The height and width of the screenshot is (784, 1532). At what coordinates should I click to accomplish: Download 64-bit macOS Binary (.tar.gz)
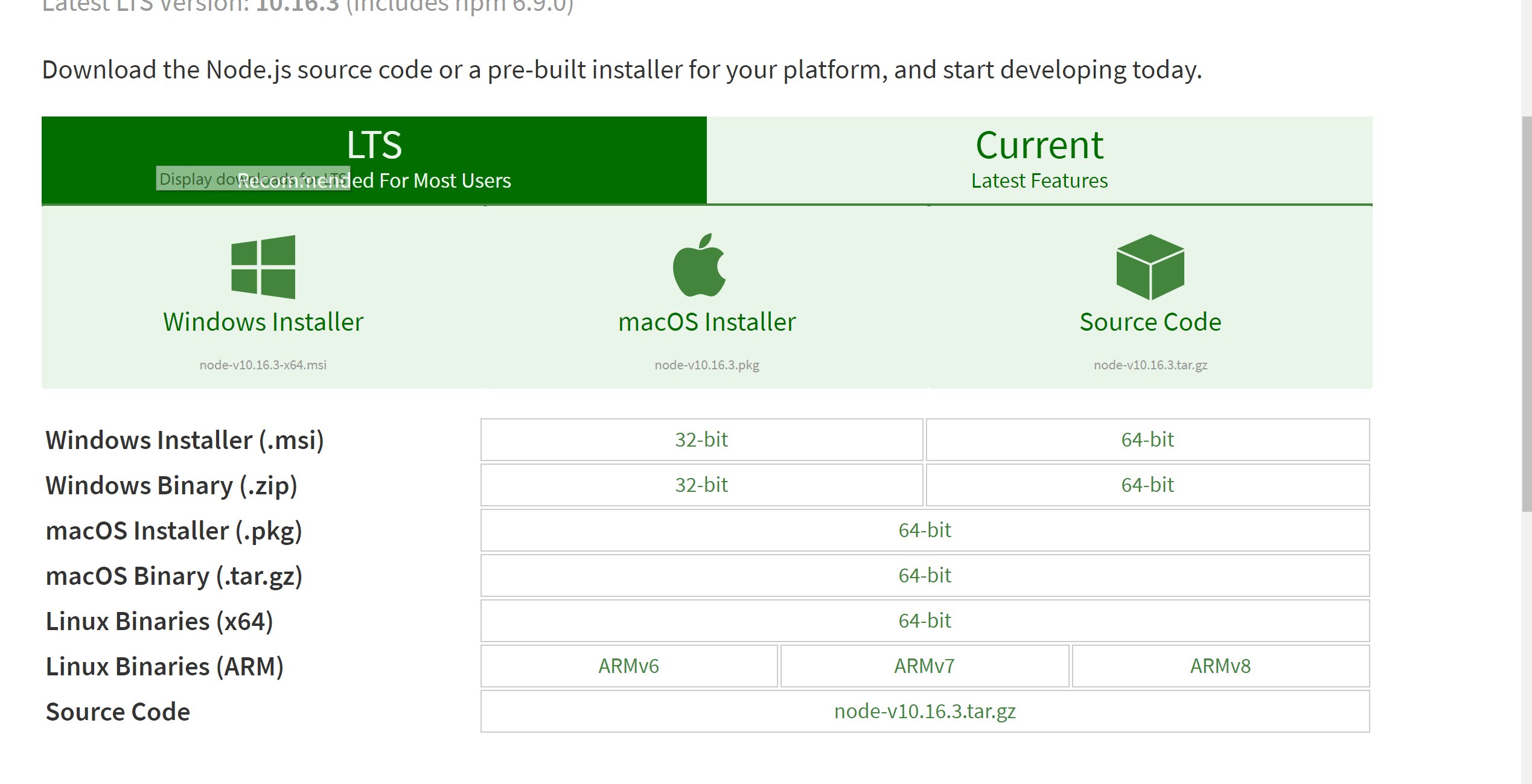pos(924,575)
